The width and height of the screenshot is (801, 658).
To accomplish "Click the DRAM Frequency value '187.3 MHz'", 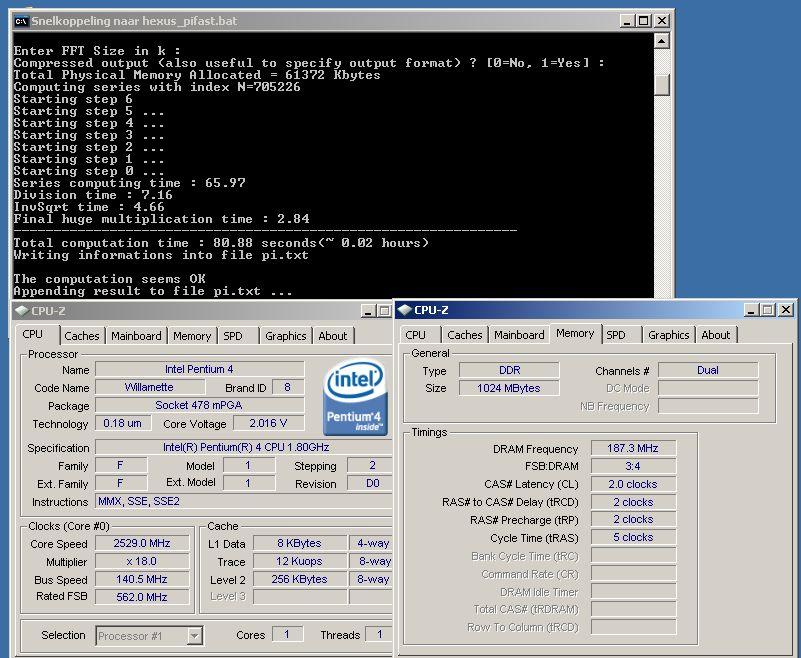I will pos(633,448).
